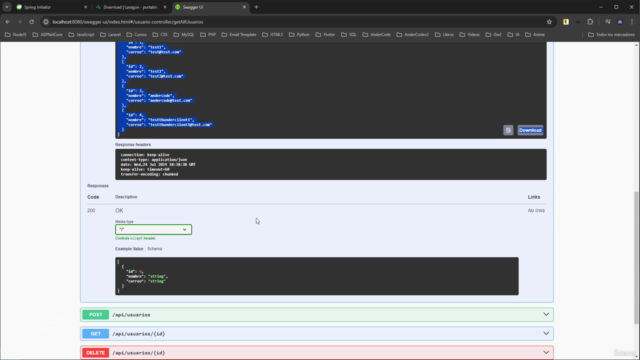
Task: Click the blue GET method badge for /api/usuarios/{id}
Action: pyautogui.click(x=96, y=334)
